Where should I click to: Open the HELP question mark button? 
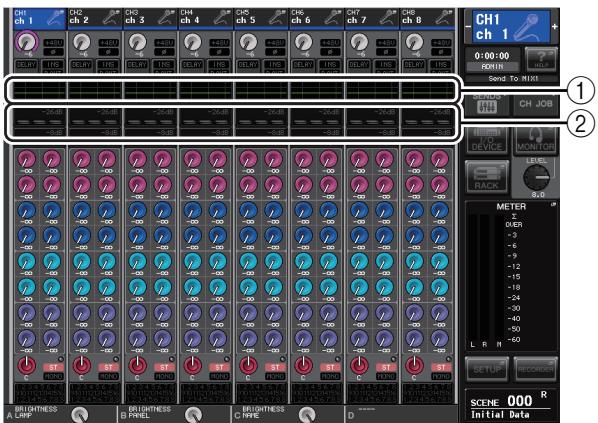pyautogui.click(x=541, y=59)
